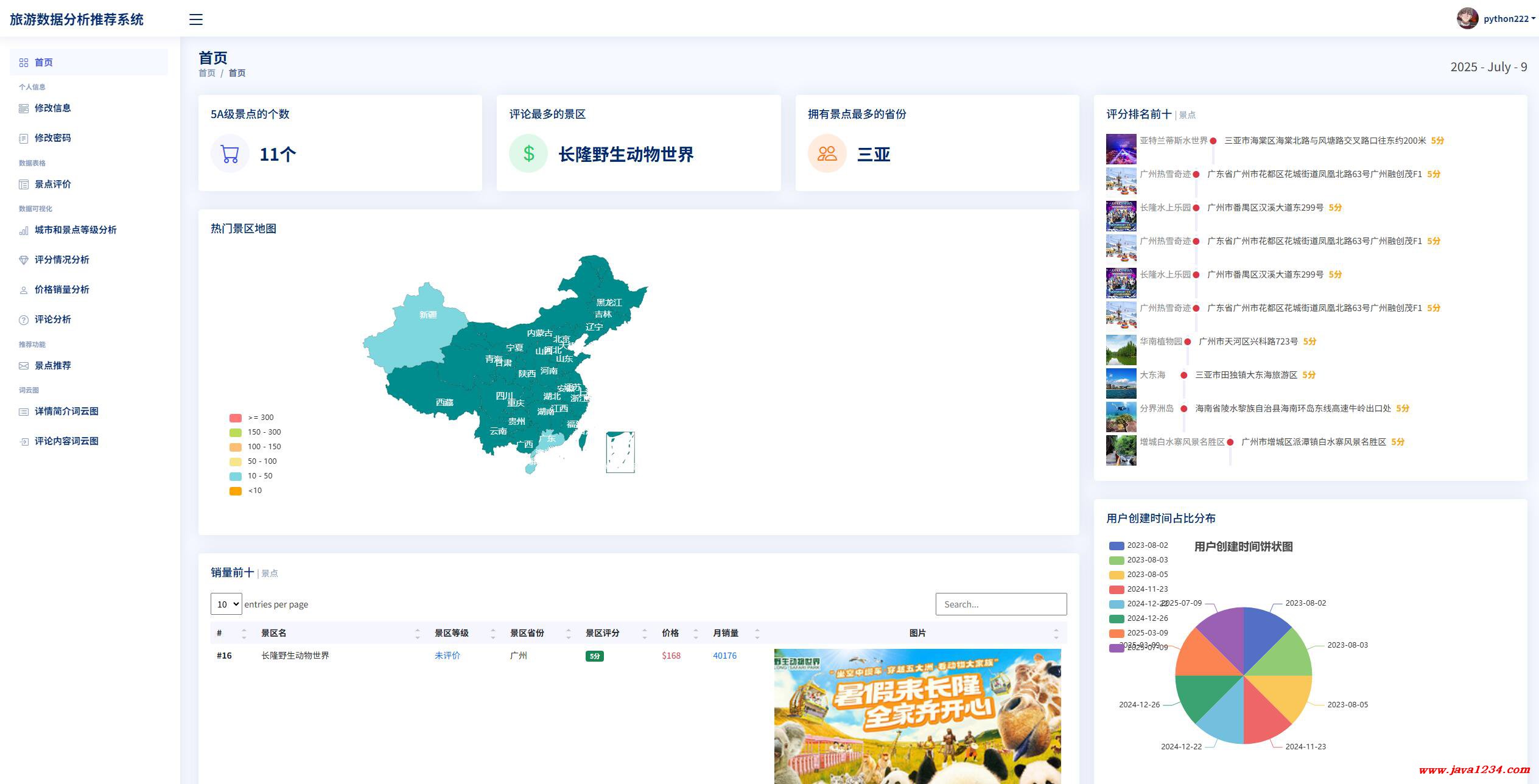Click the table Search input field
The height and width of the screenshot is (784, 1539).
1000,604
